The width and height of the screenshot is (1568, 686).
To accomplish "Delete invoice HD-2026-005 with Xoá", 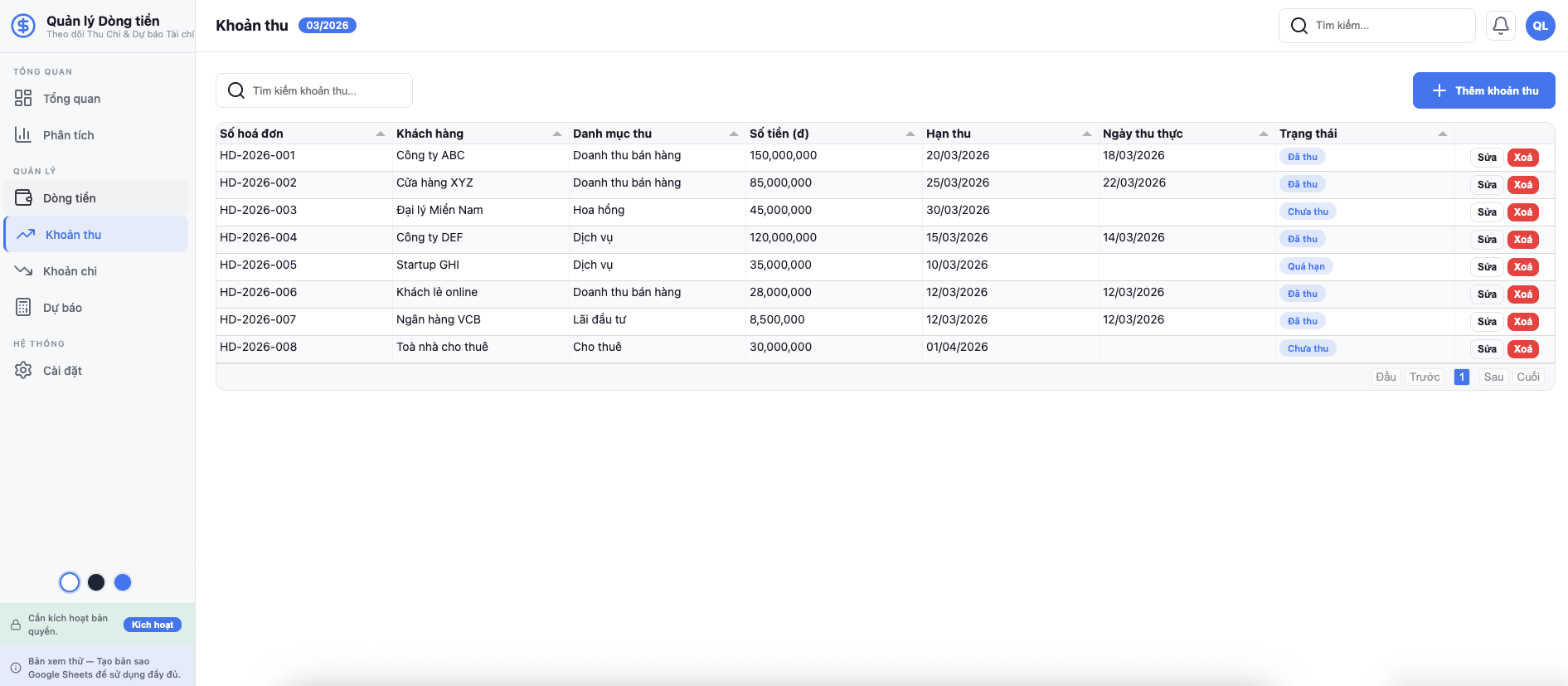I will click(x=1522, y=267).
